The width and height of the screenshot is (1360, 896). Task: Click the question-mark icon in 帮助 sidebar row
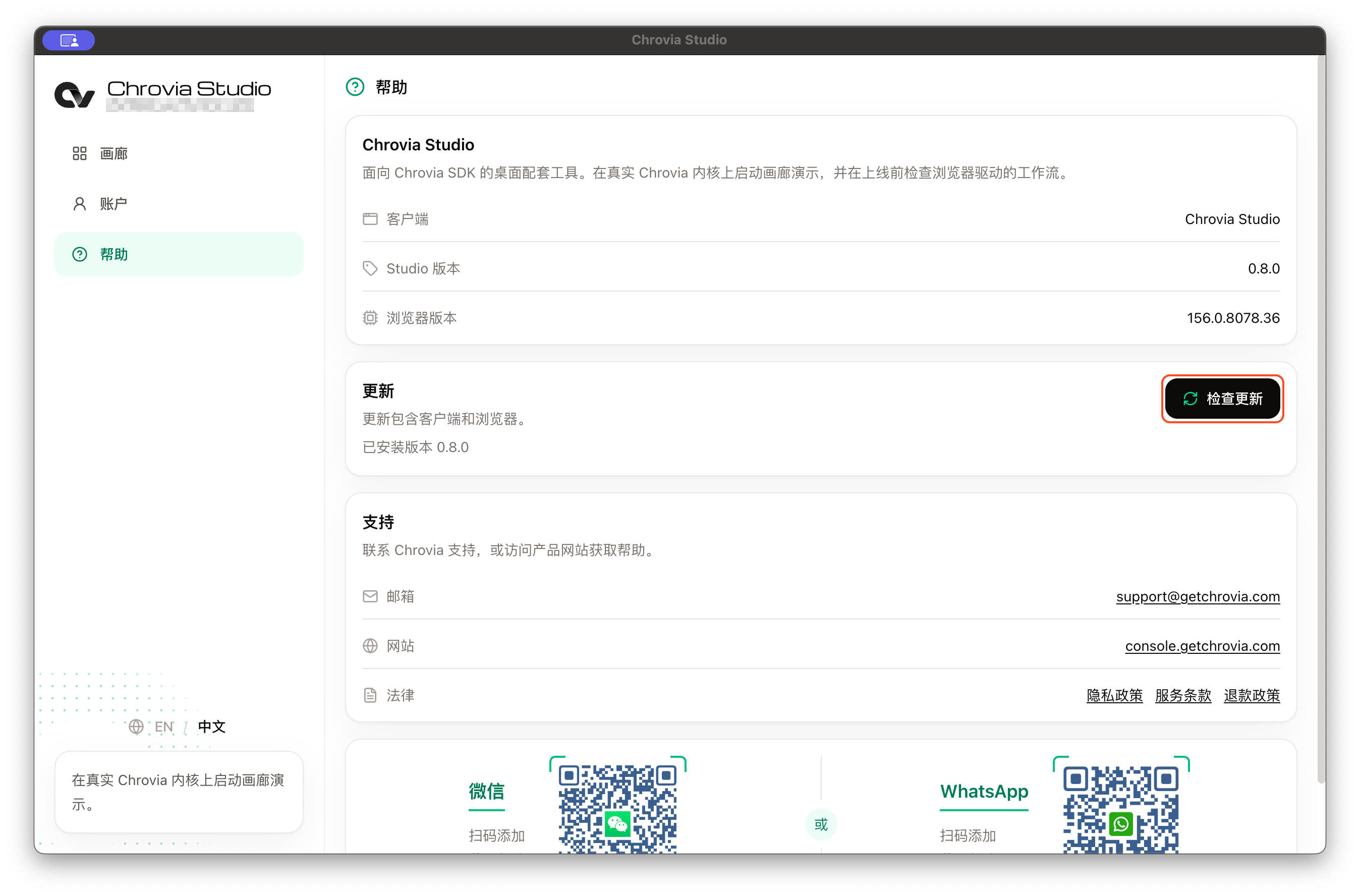[79, 254]
